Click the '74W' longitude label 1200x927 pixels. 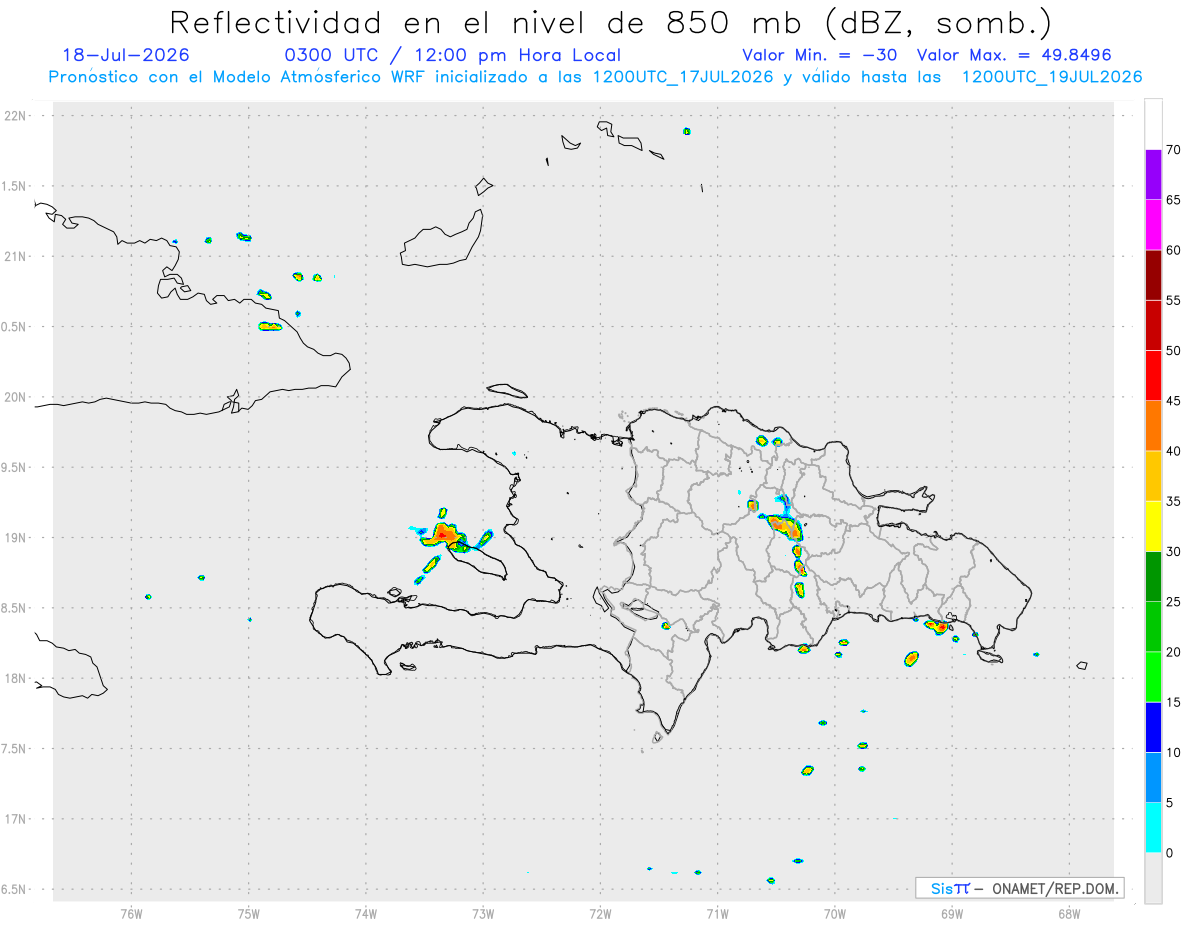point(366,913)
